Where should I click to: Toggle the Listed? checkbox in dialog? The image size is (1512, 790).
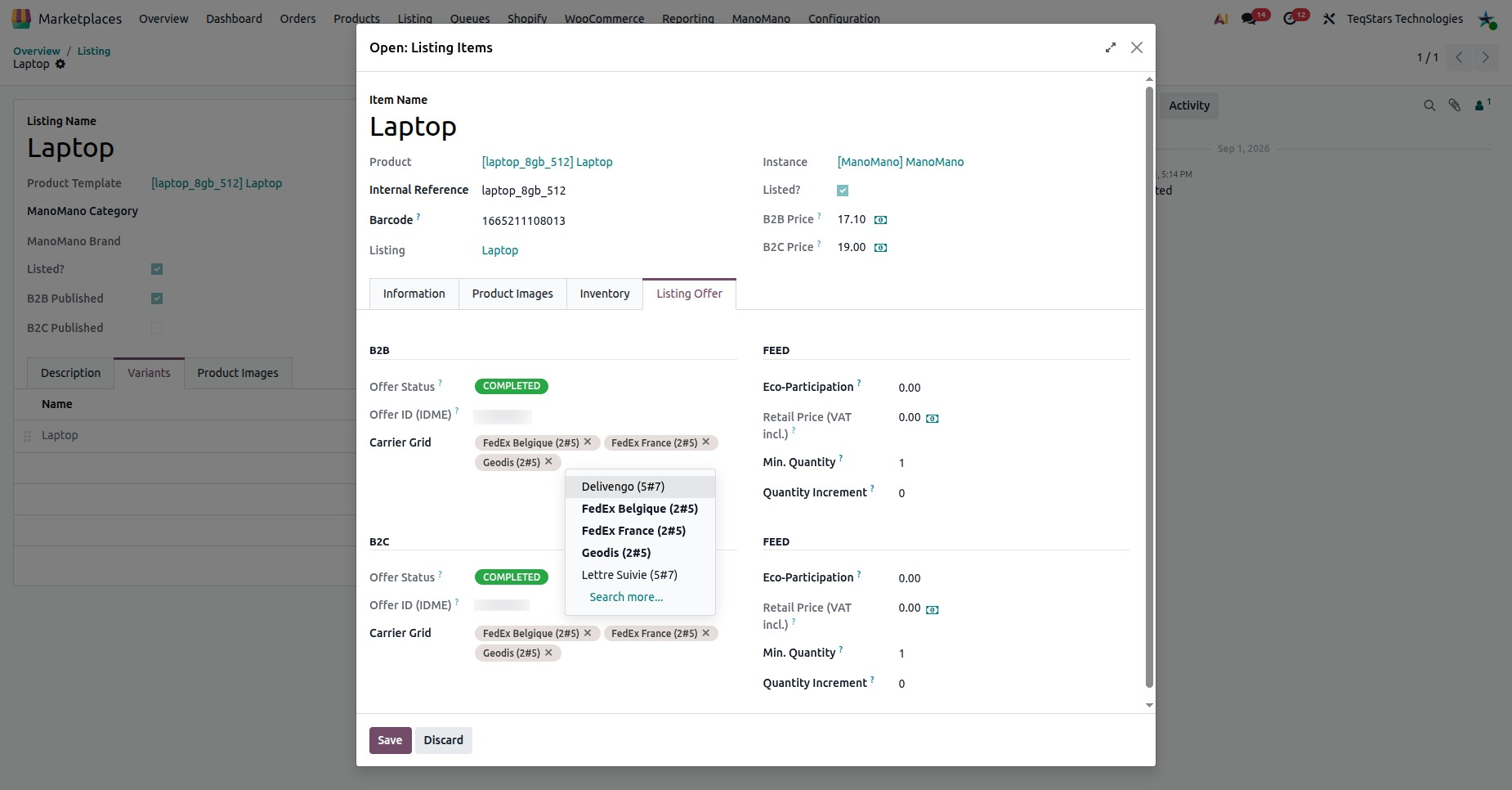[843, 191]
